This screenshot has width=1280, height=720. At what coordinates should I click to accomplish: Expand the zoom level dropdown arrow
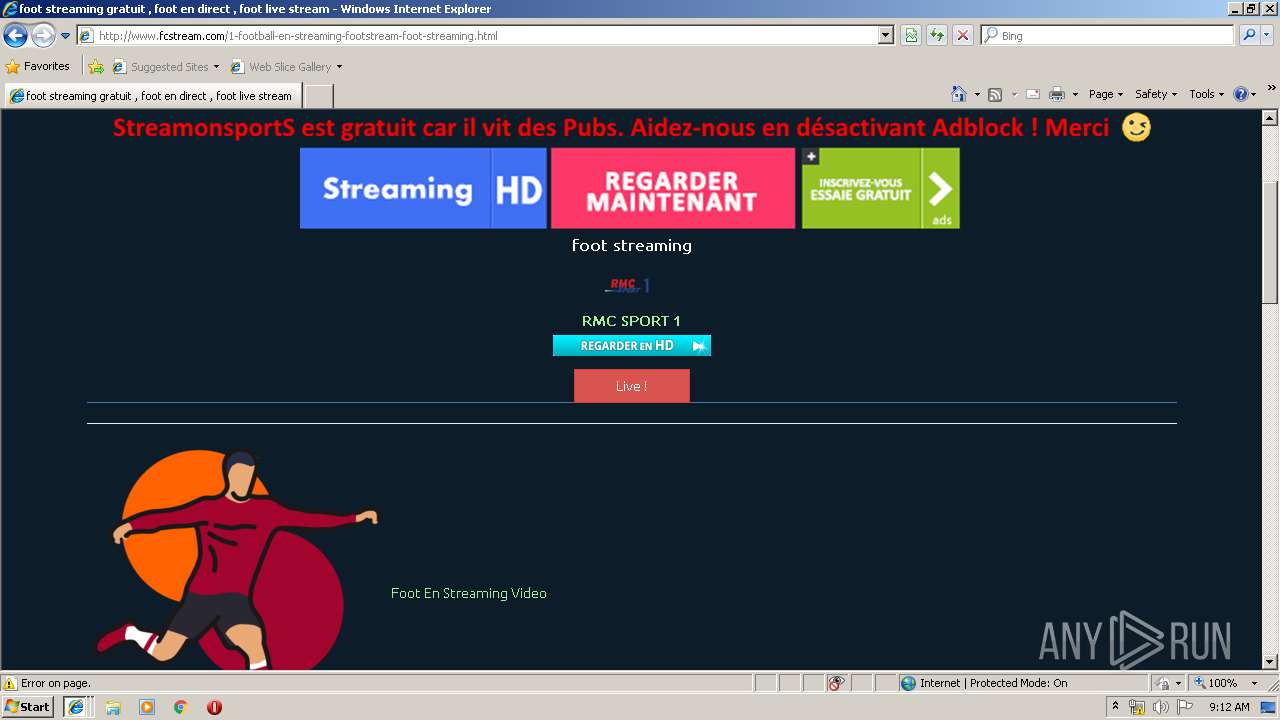click(x=1254, y=683)
